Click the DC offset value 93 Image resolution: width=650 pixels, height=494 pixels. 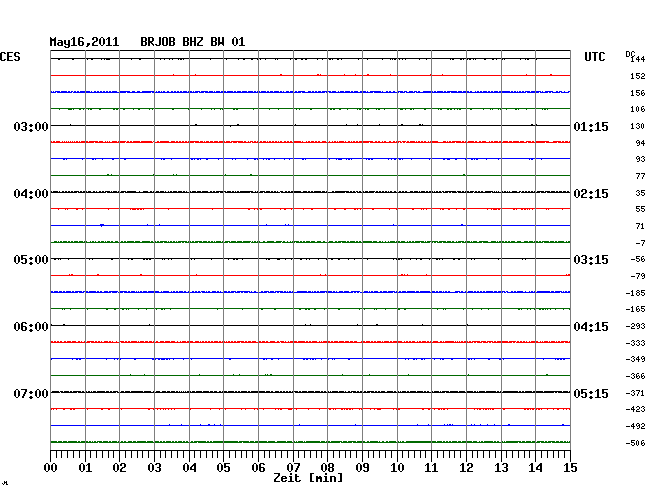tap(640, 159)
